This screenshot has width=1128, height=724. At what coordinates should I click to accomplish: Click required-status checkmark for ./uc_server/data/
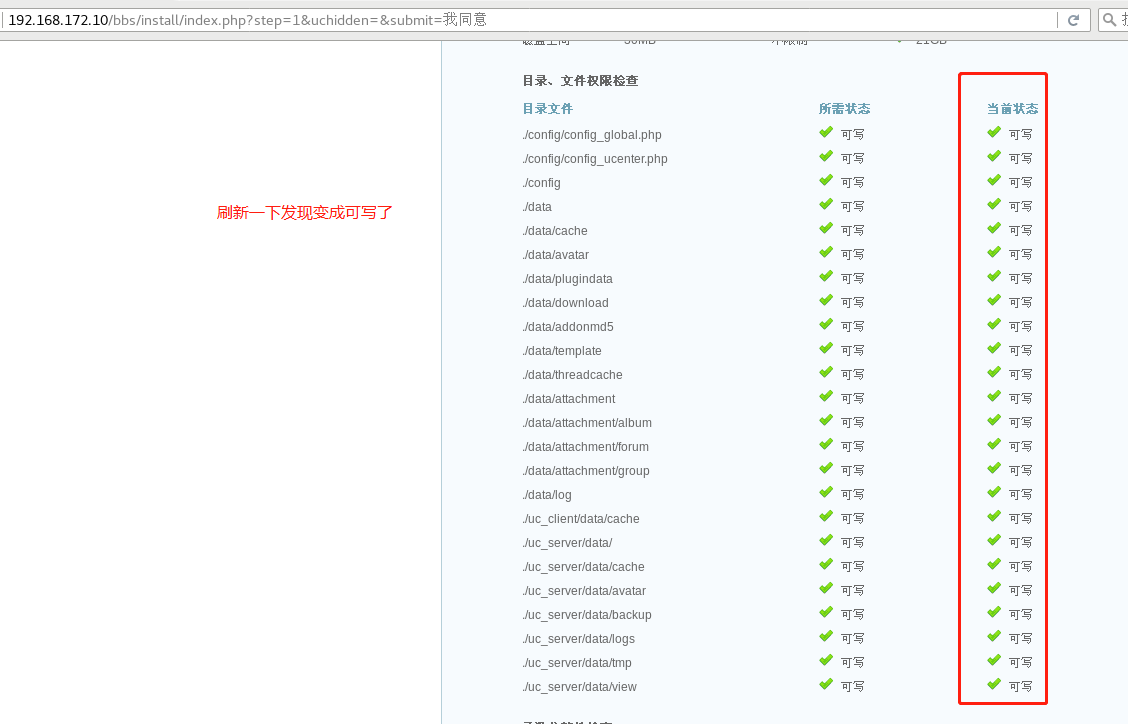(x=826, y=540)
